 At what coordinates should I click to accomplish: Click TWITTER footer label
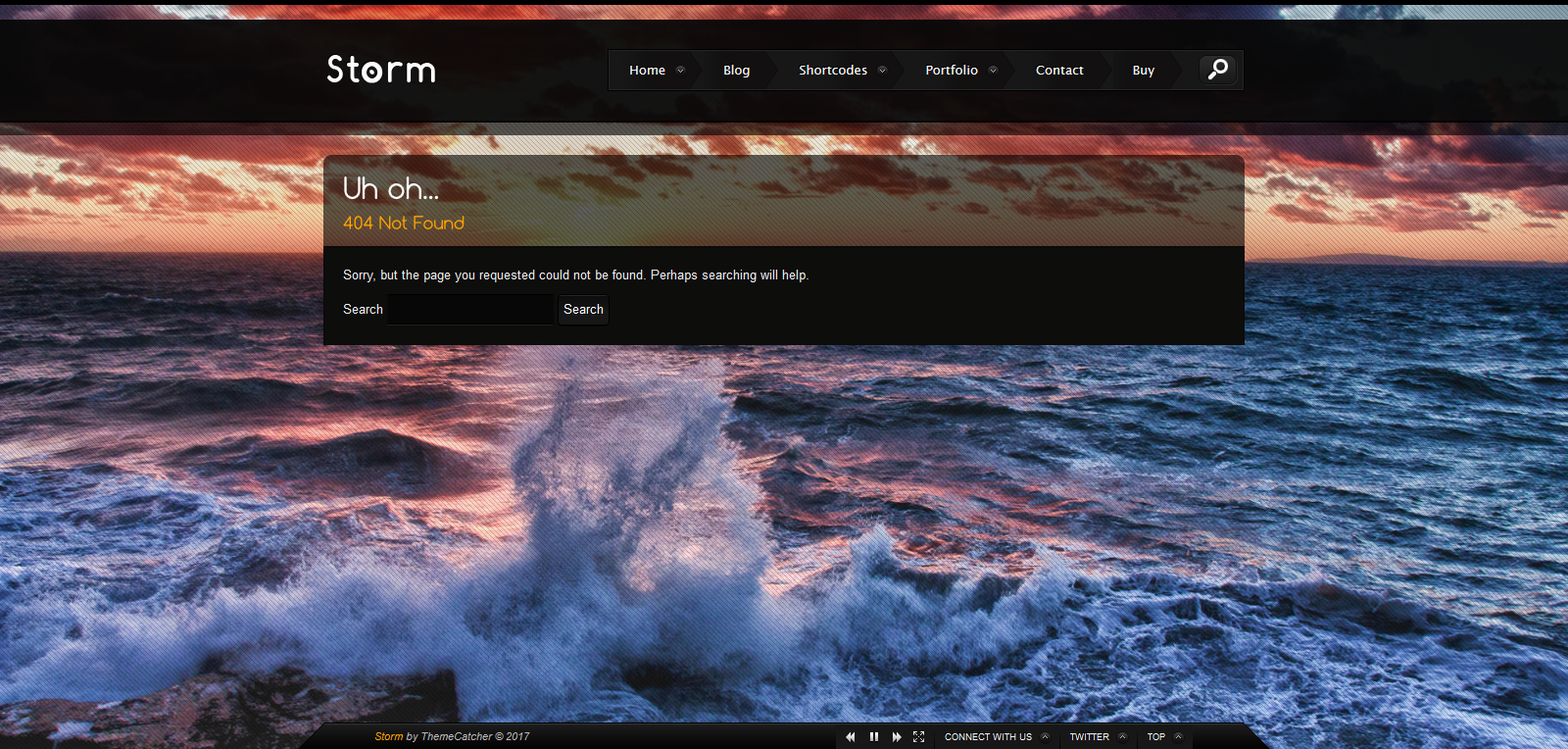click(1089, 736)
